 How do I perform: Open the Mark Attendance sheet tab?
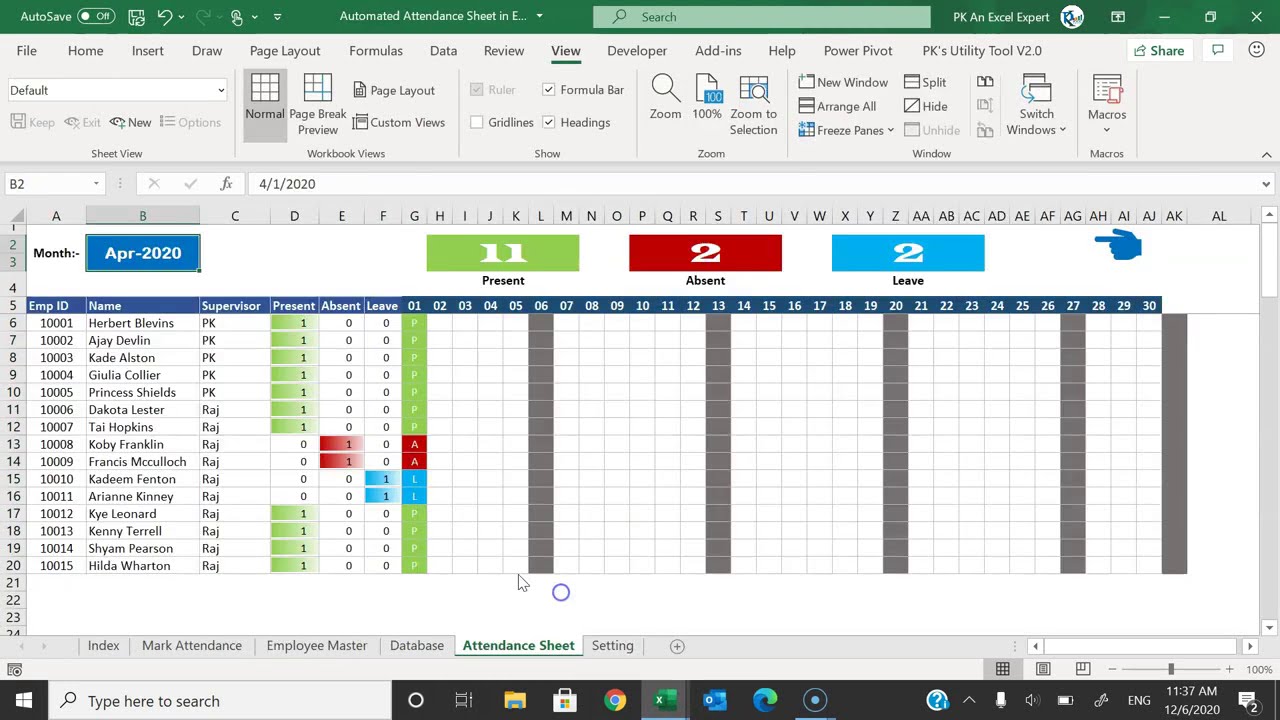192,646
